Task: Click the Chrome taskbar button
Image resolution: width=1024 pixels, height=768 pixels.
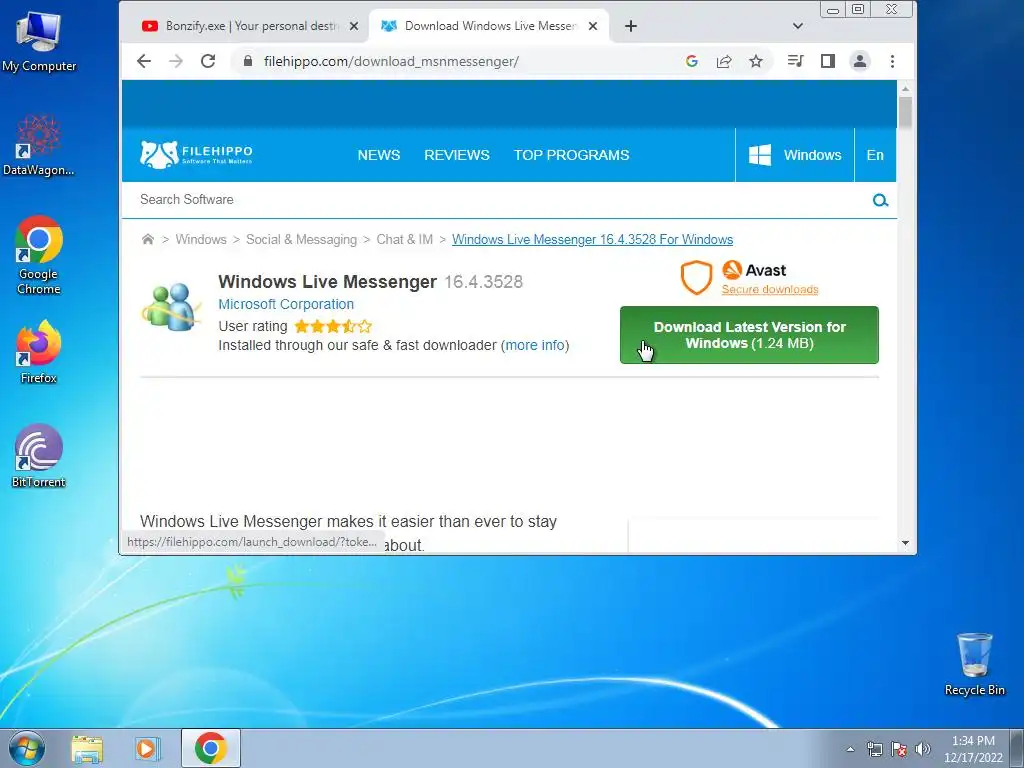Action: click(210, 748)
